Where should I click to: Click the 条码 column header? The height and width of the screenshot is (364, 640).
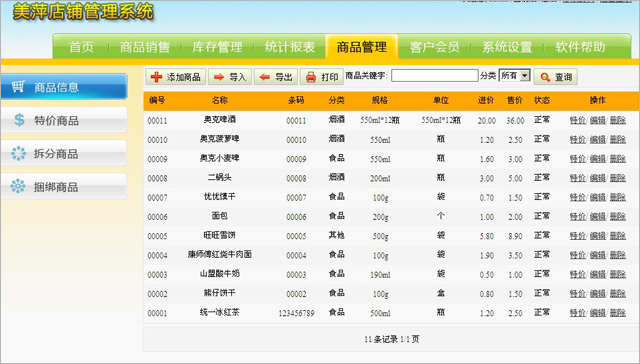[296, 100]
